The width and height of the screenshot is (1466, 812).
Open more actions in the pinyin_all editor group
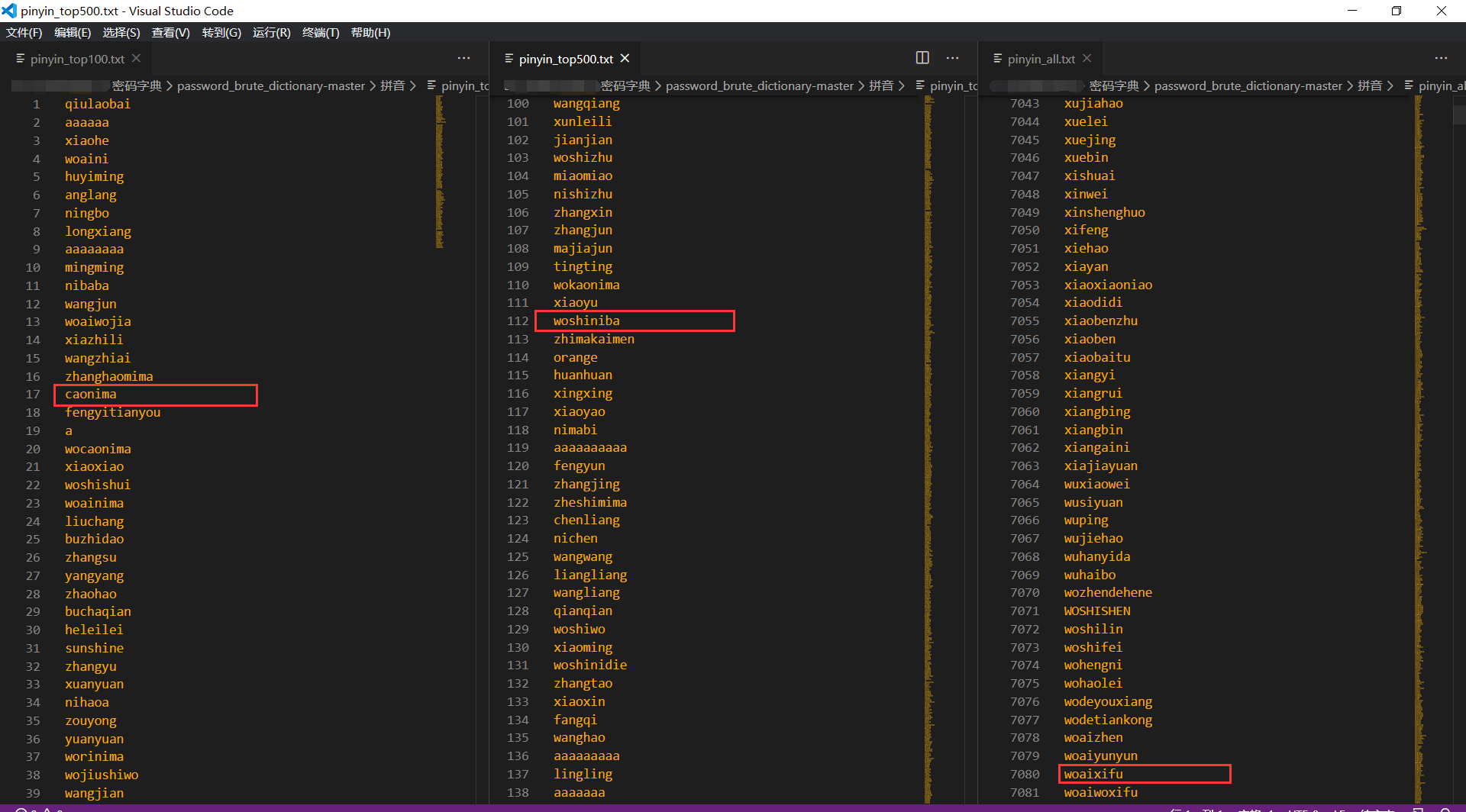coord(1441,58)
